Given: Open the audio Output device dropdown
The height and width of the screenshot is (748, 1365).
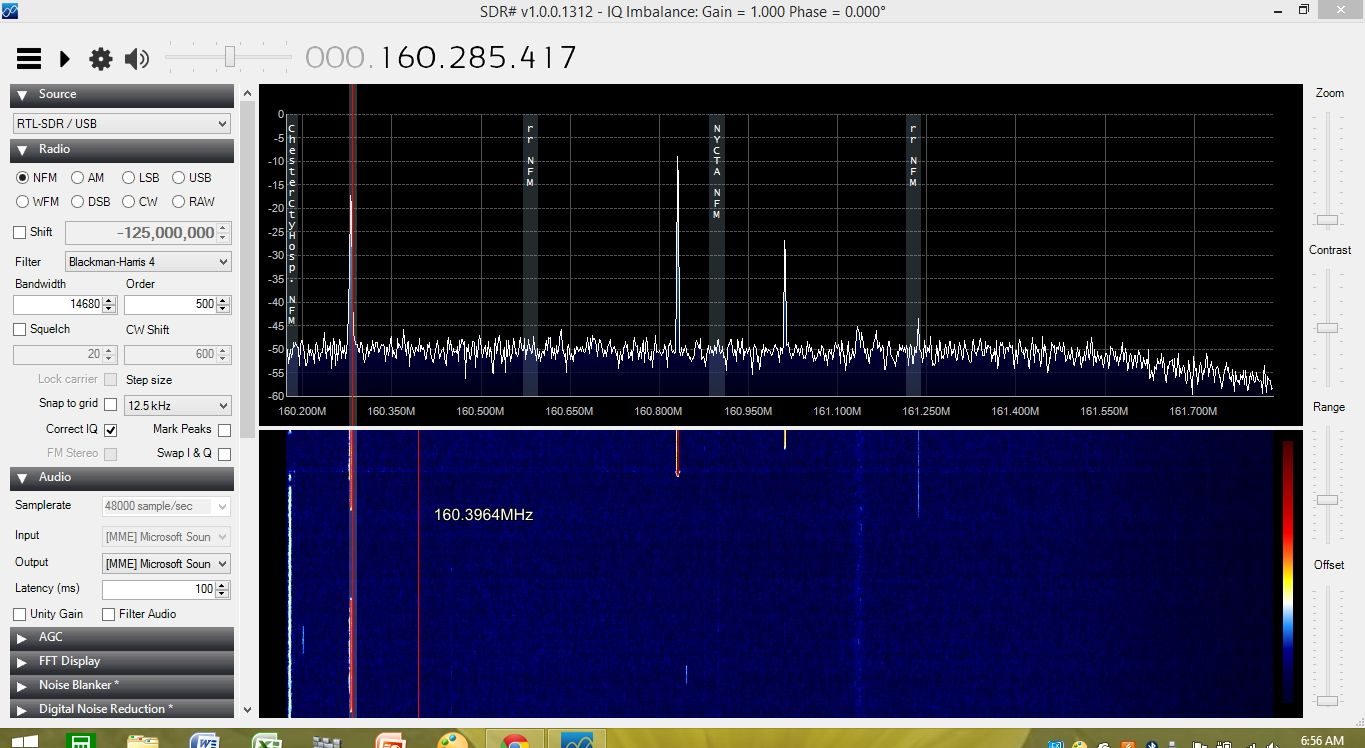Looking at the screenshot, I should 166,564.
